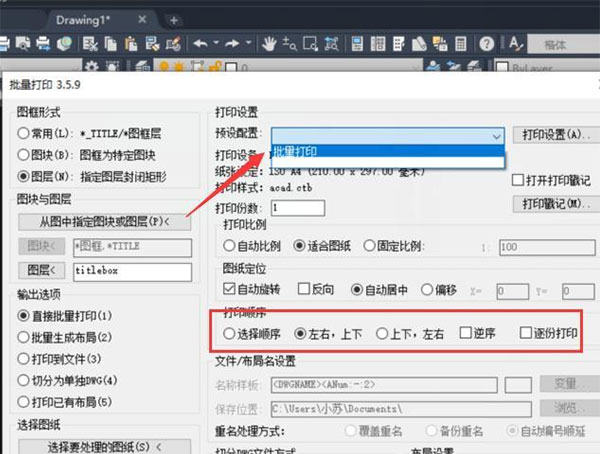Click the Zoom Previous icon

(x=331, y=44)
